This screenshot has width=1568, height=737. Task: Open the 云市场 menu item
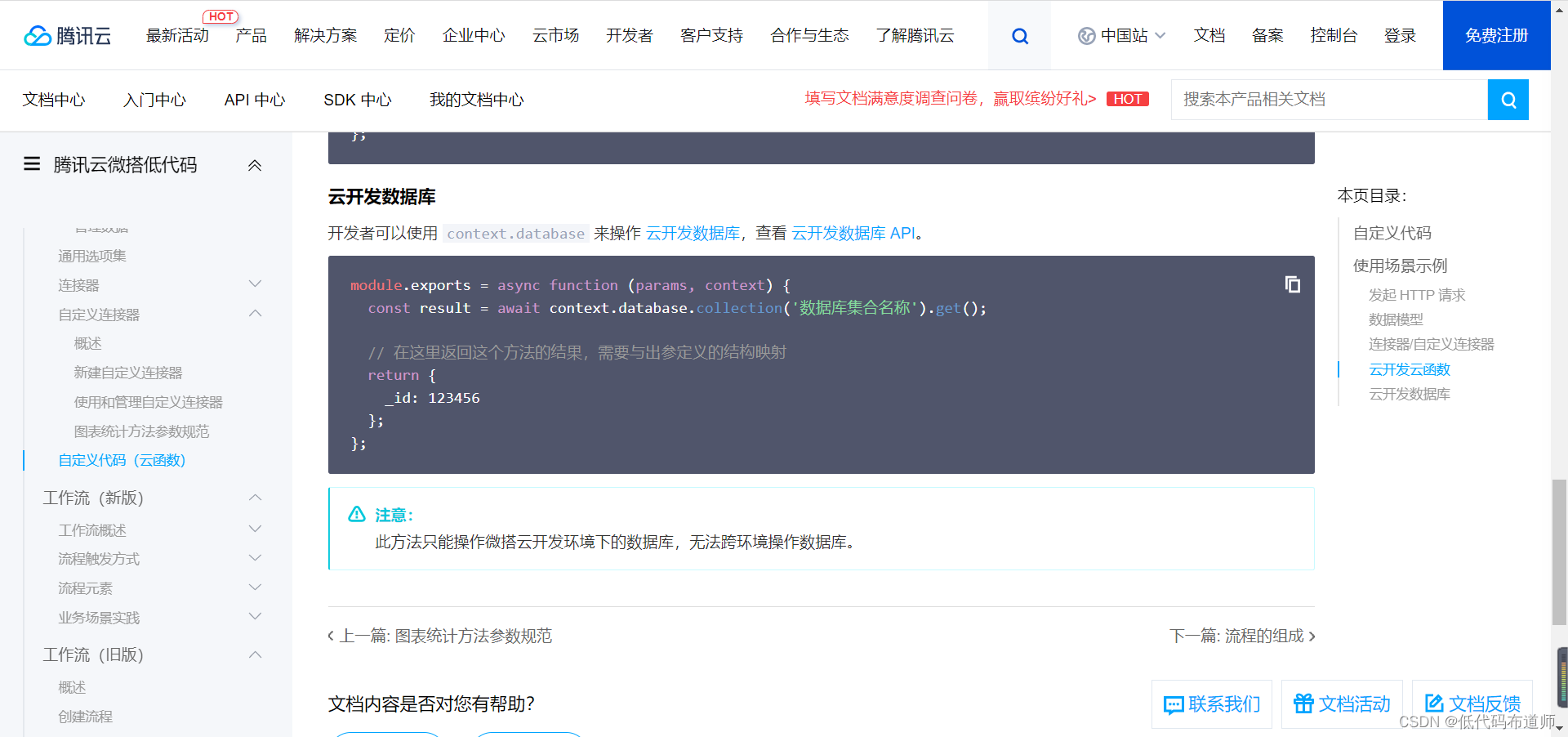tap(556, 36)
